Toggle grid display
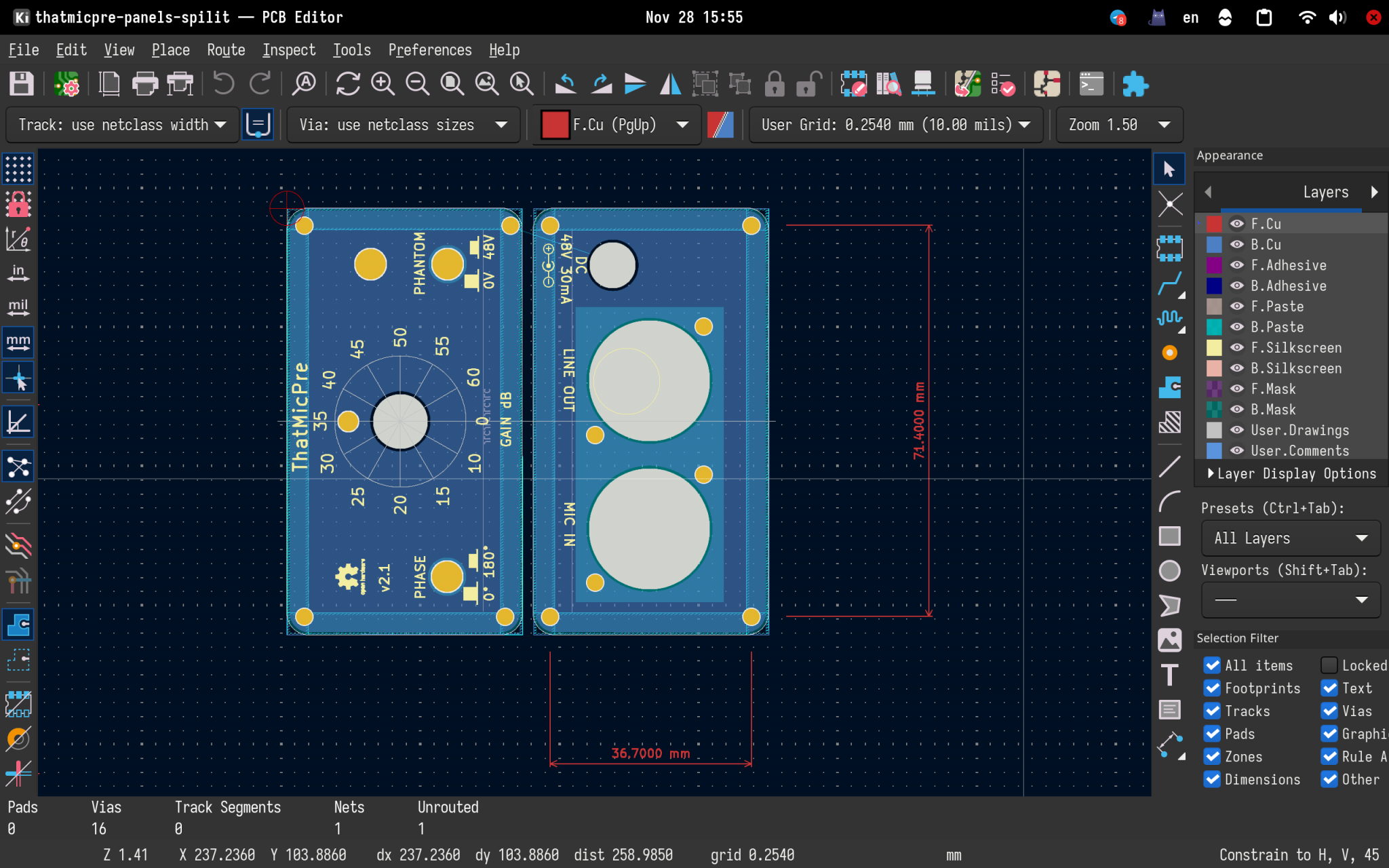The height and width of the screenshot is (868, 1389). click(18, 169)
